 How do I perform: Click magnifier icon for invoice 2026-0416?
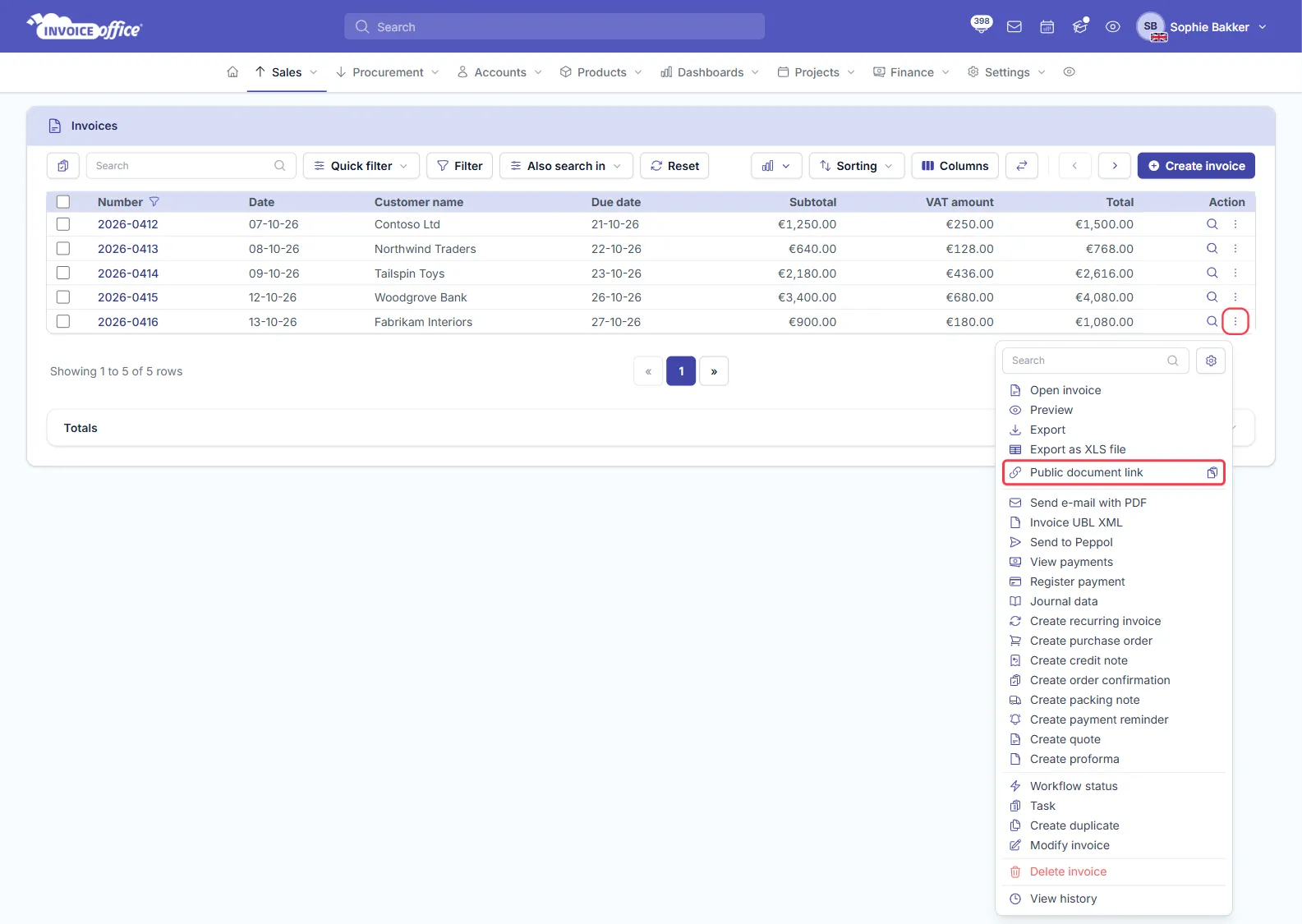tap(1212, 322)
